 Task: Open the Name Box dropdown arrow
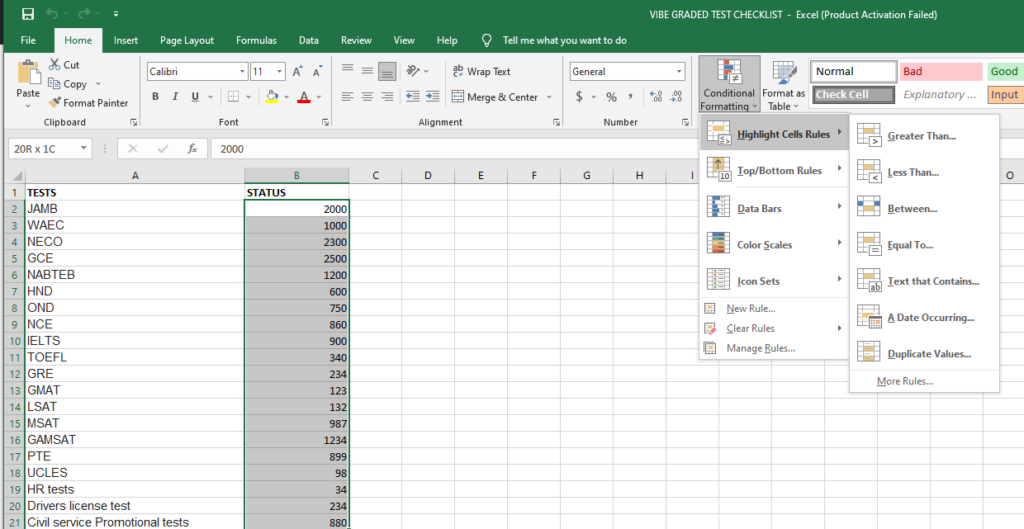tap(84, 148)
